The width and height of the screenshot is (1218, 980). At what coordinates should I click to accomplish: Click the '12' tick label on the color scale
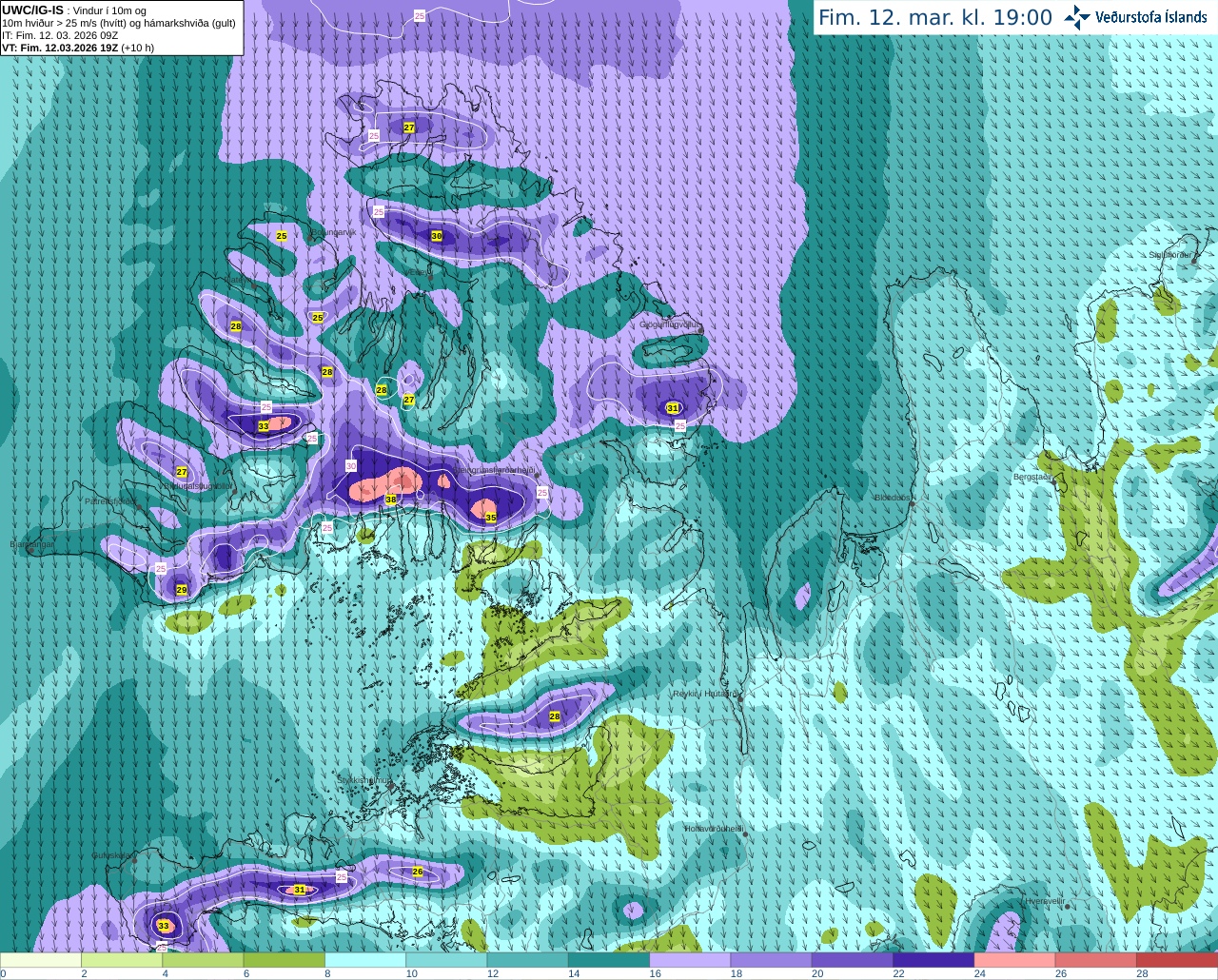point(493,974)
